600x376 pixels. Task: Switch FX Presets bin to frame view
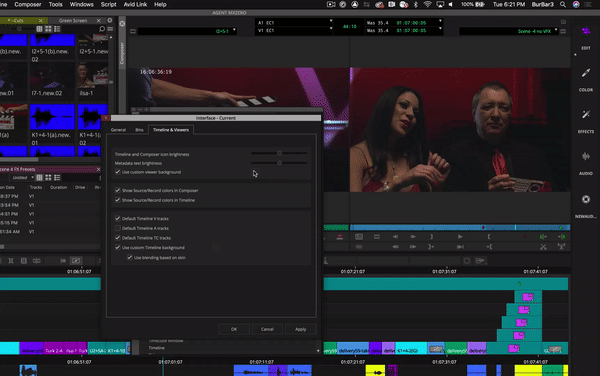pyautogui.click(x=48, y=177)
